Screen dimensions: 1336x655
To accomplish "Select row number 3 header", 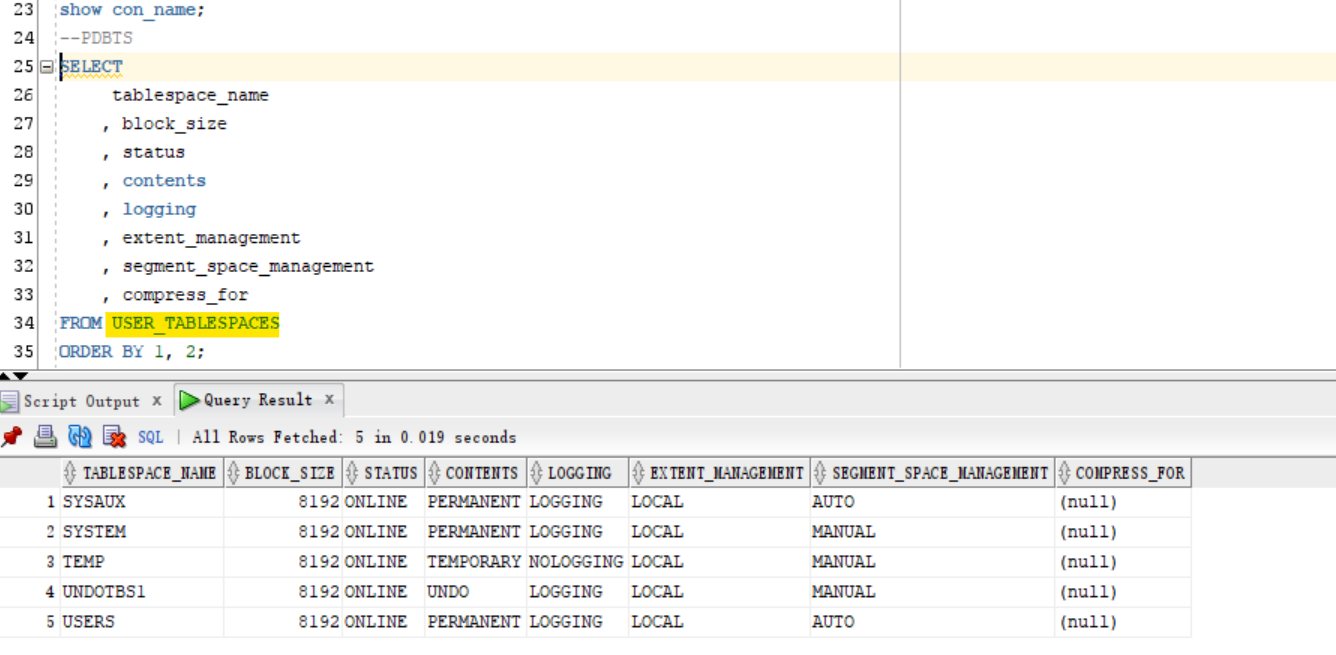I will click(x=30, y=562).
